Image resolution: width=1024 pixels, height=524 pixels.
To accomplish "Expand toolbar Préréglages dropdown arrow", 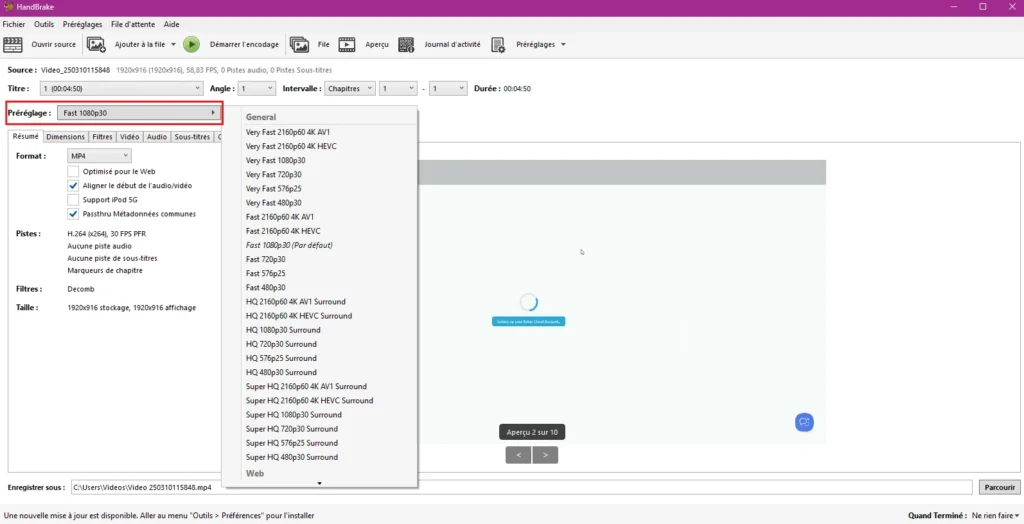I will pyautogui.click(x=563, y=44).
